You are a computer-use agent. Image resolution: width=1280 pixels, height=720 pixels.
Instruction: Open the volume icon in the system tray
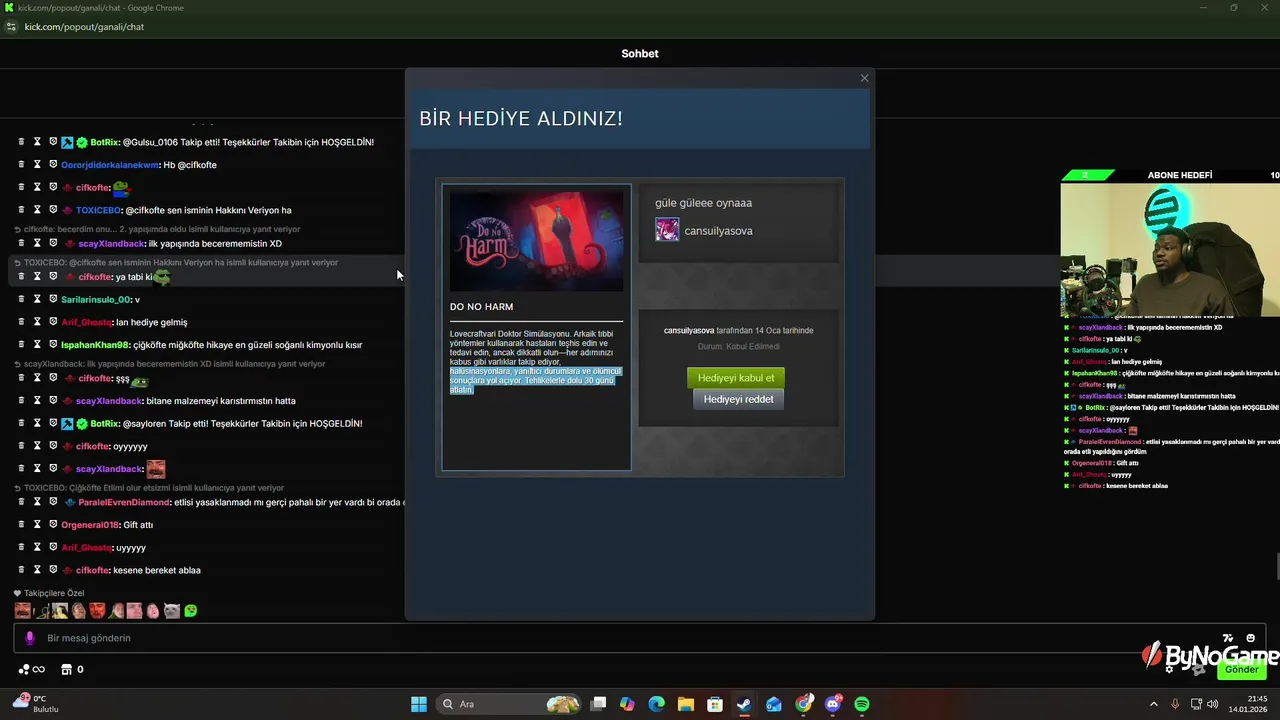[1215, 704]
